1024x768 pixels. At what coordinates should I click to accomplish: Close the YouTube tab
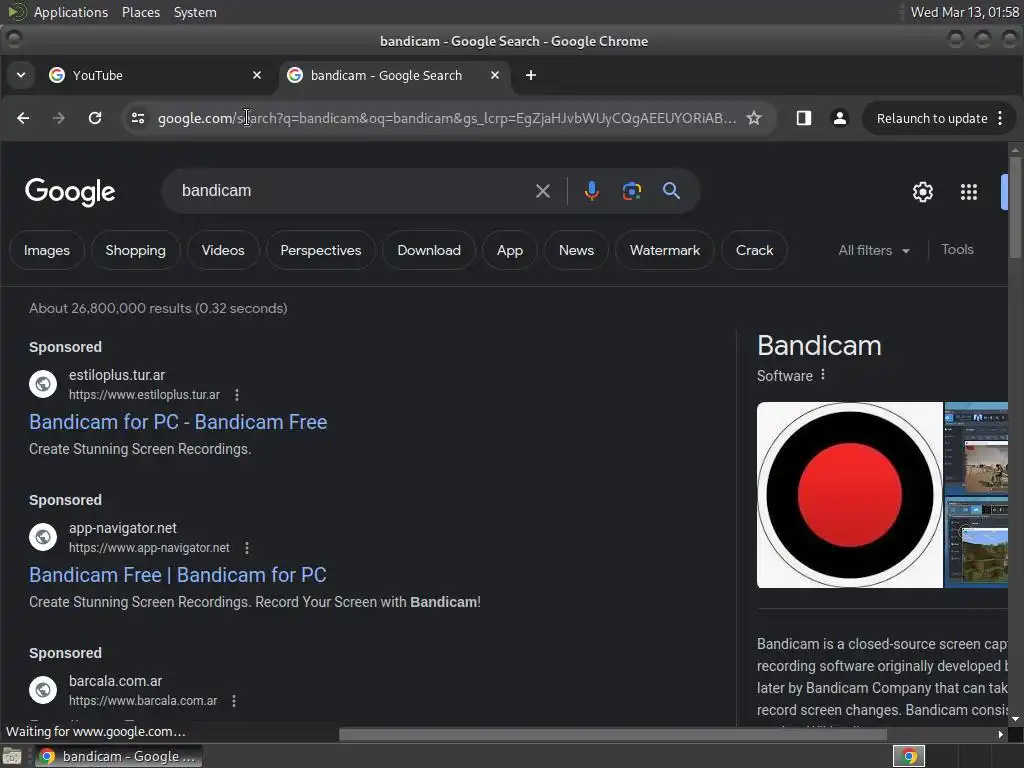[x=257, y=76]
